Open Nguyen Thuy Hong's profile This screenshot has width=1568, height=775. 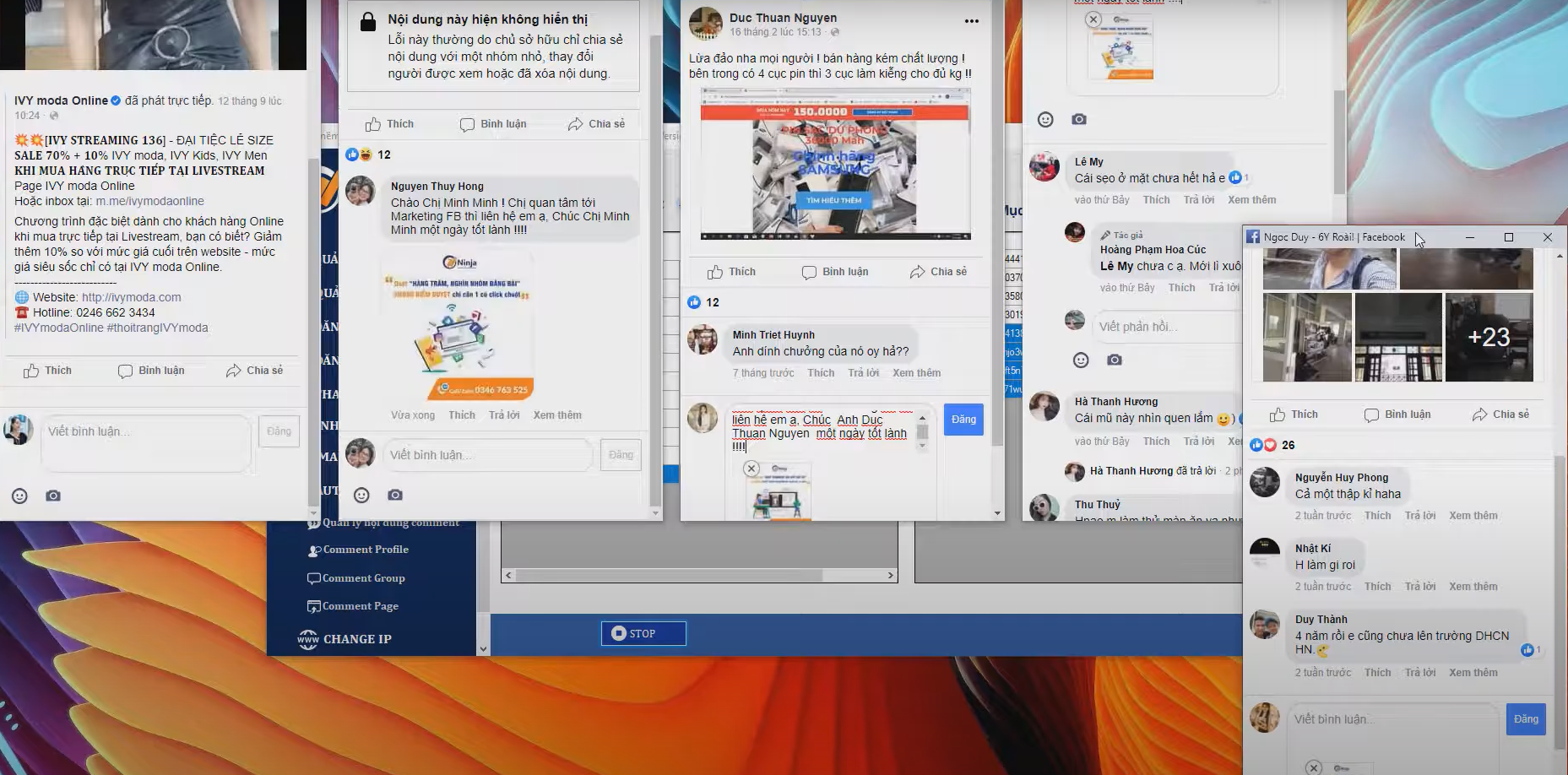click(x=437, y=187)
